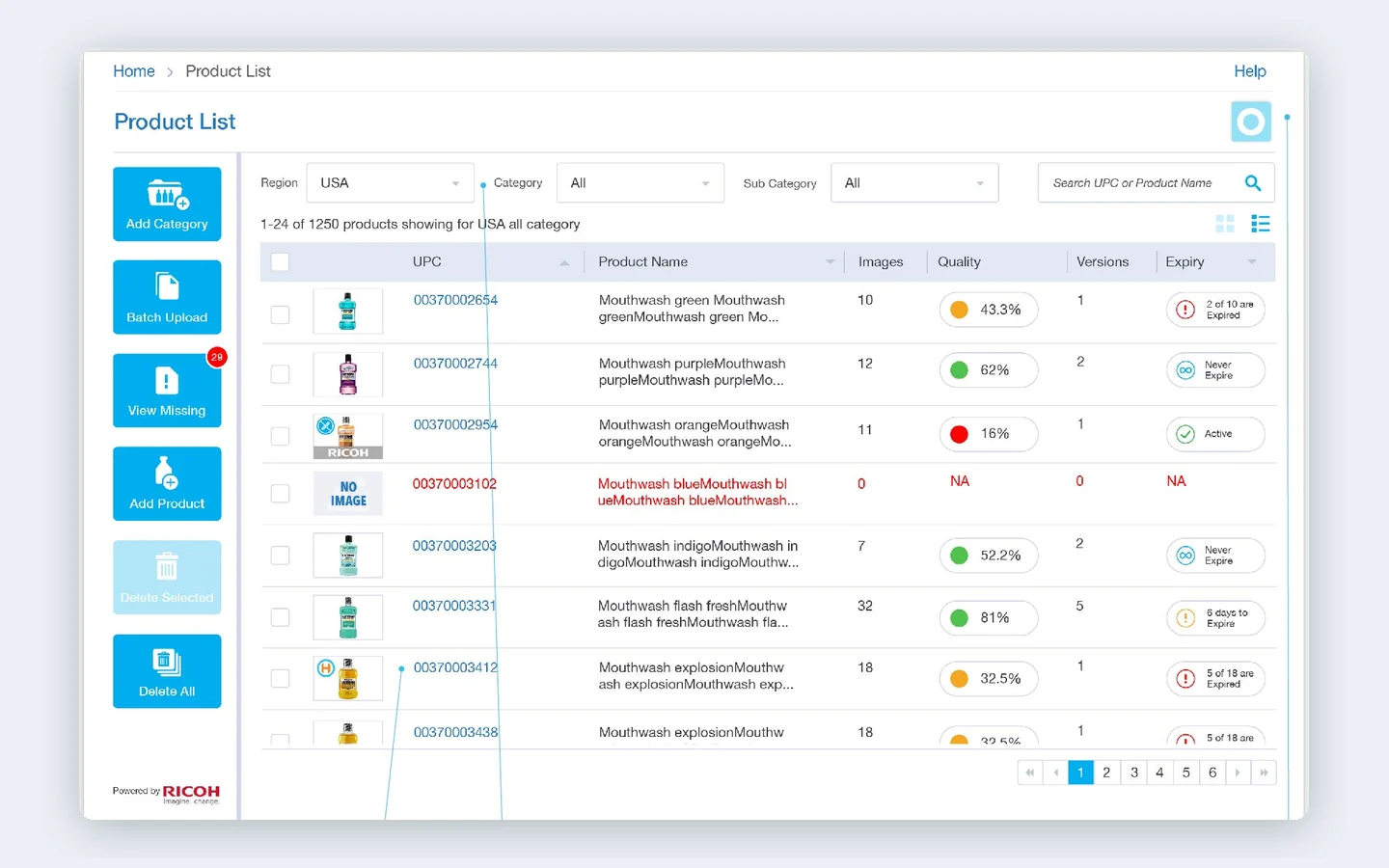This screenshot has height=868, width=1389.
Task: Go to page 4
Action: click(1159, 773)
